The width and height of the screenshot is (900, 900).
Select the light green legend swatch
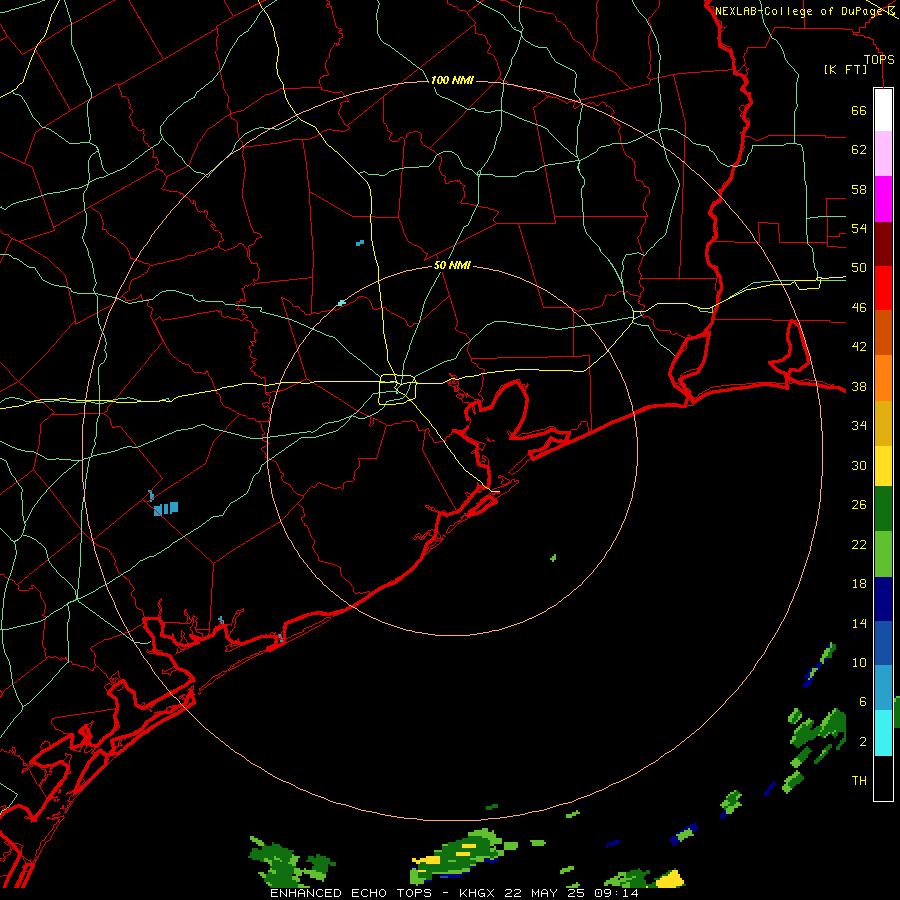883,554
